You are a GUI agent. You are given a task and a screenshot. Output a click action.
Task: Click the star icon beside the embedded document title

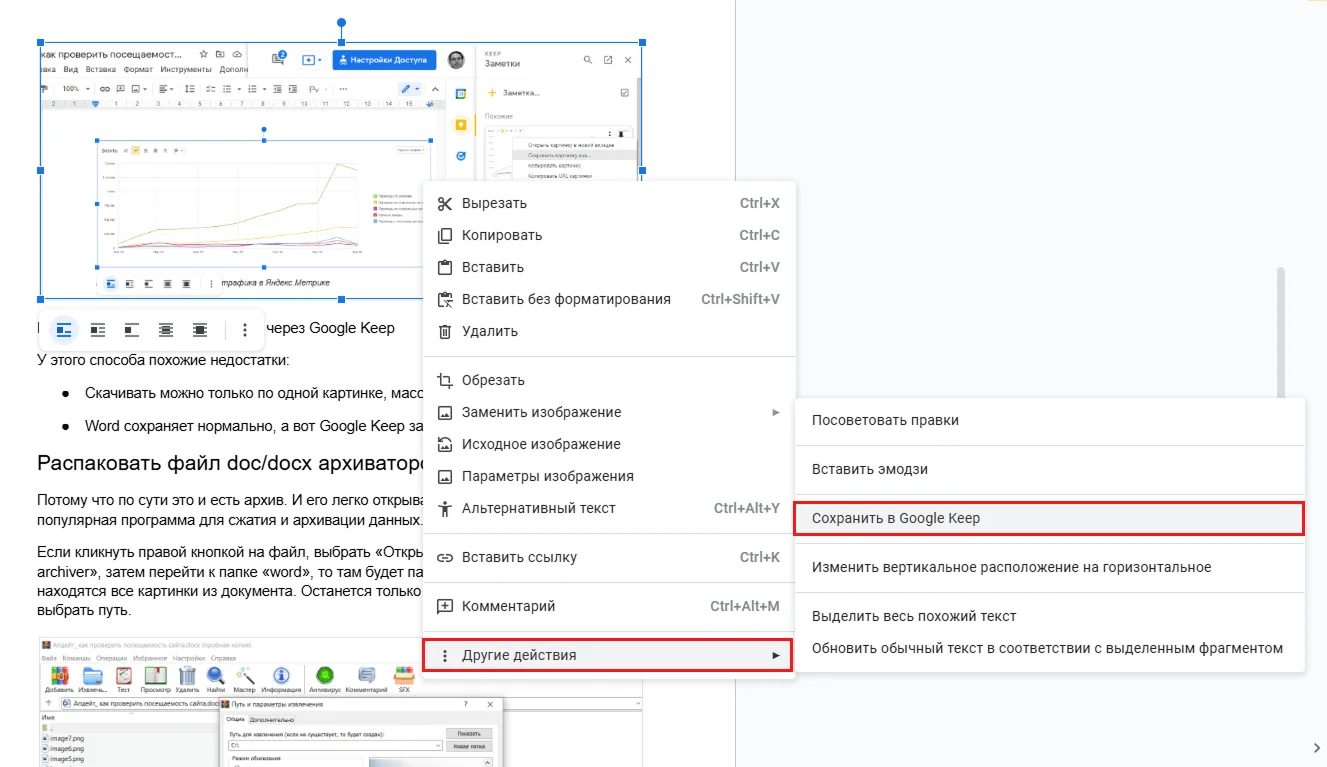204,53
